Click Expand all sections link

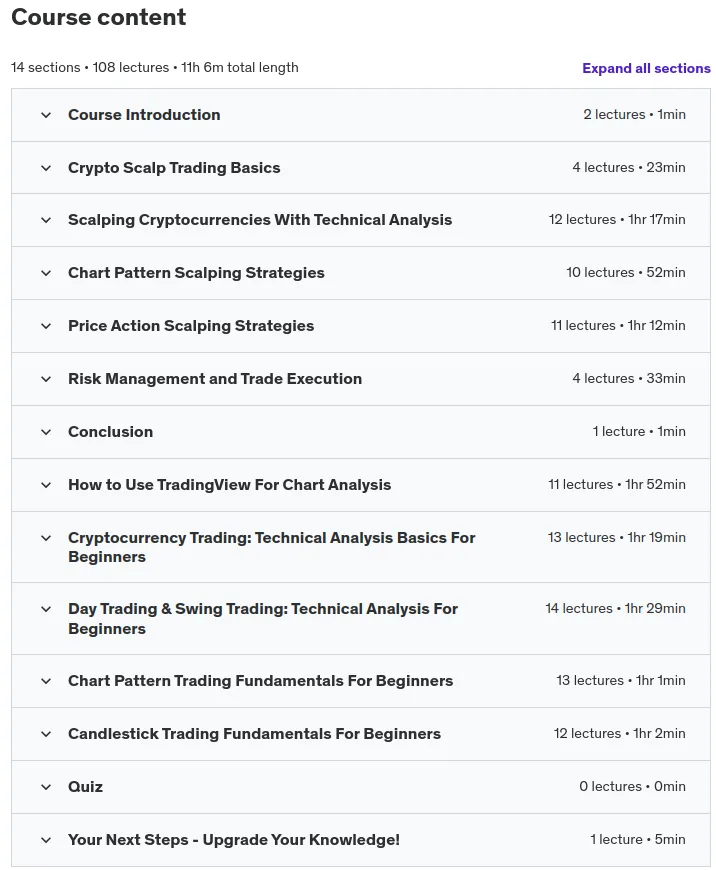(646, 68)
